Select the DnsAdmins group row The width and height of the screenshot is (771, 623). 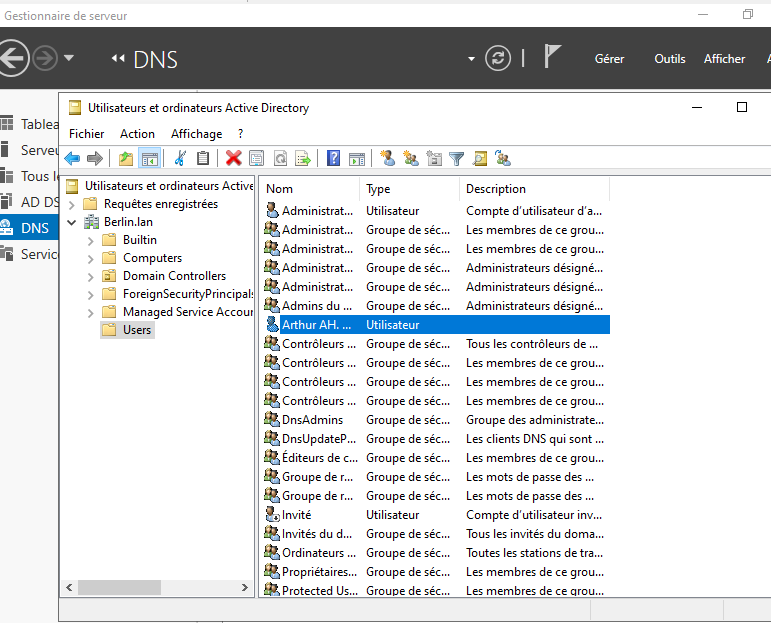click(312, 420)
